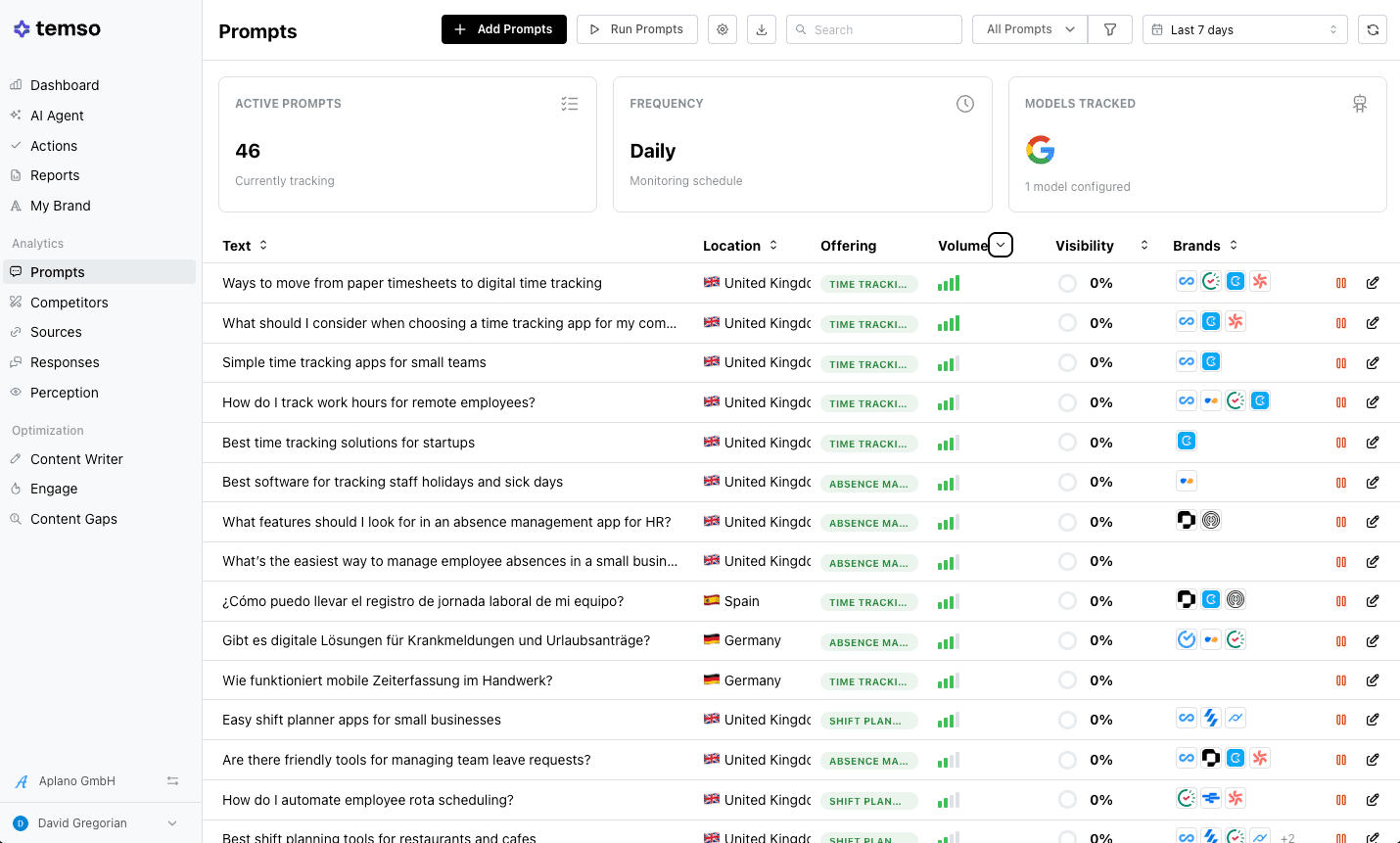This screenshot has width=1400, height=843.
Task: Pause the Spanish registro de jornada prompt
Action: (1341, 601)
